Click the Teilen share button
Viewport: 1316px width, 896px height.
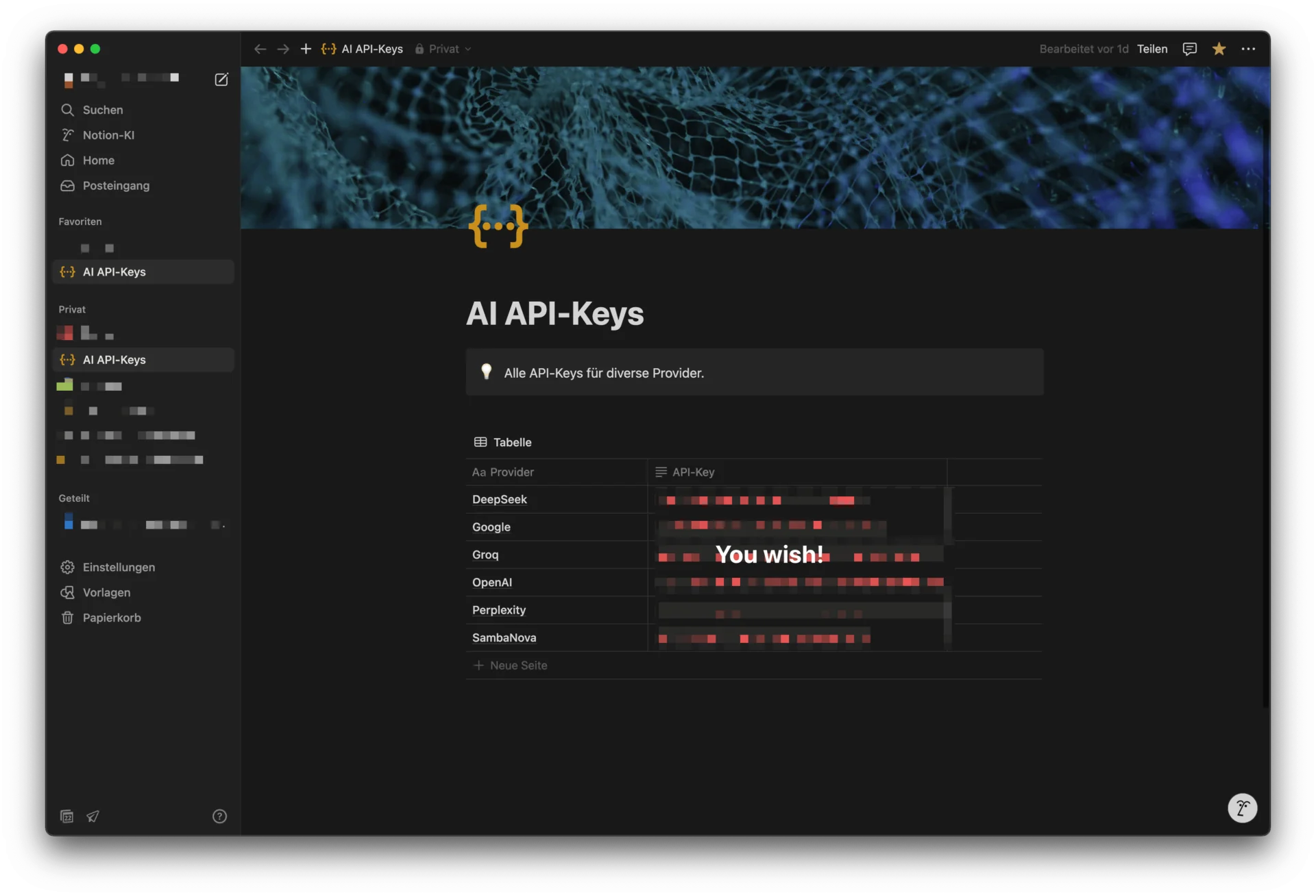(x=1152, y=49)
